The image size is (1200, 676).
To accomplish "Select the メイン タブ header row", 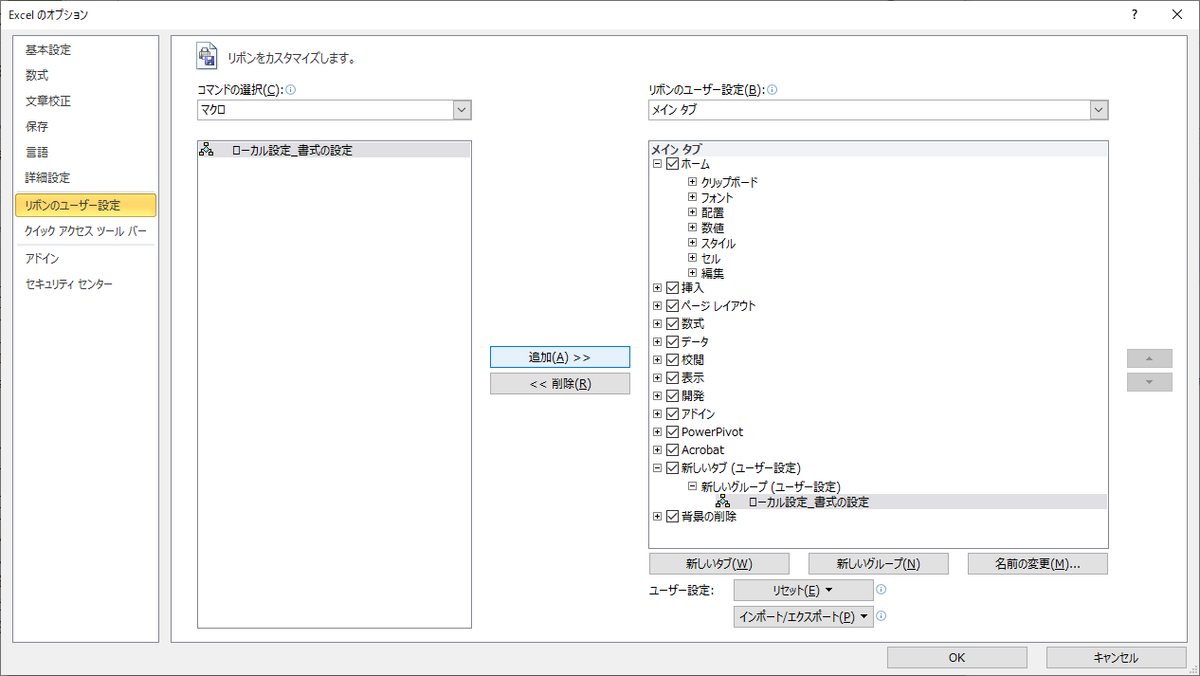I will coord(878,149).
